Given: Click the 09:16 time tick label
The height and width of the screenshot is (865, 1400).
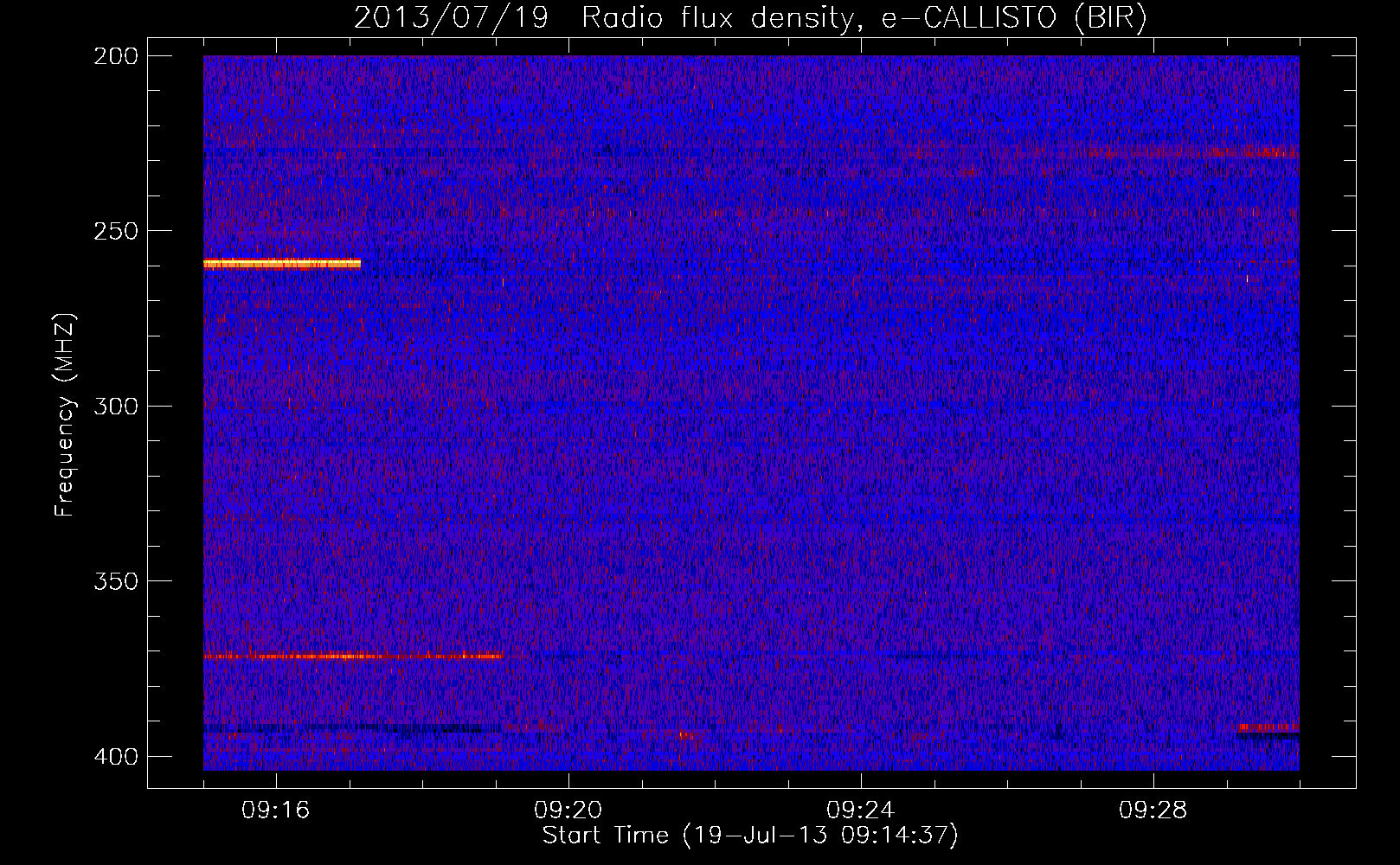Looking at the screenshot, I should coord(276,811).
